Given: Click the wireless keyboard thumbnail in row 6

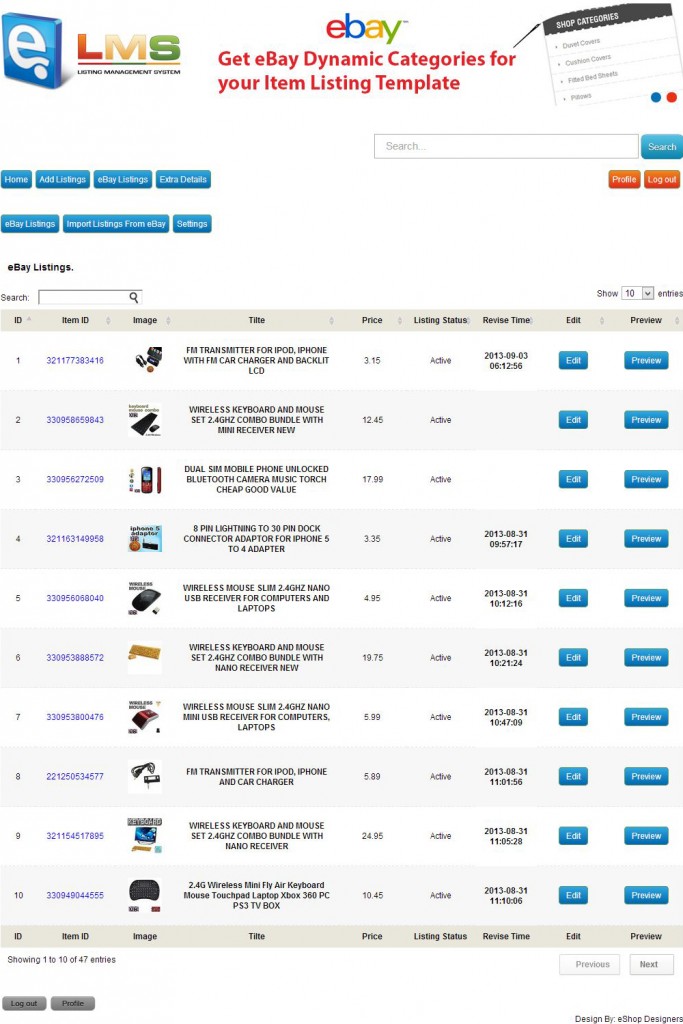Looking at the screenshot, I should 145,657.
